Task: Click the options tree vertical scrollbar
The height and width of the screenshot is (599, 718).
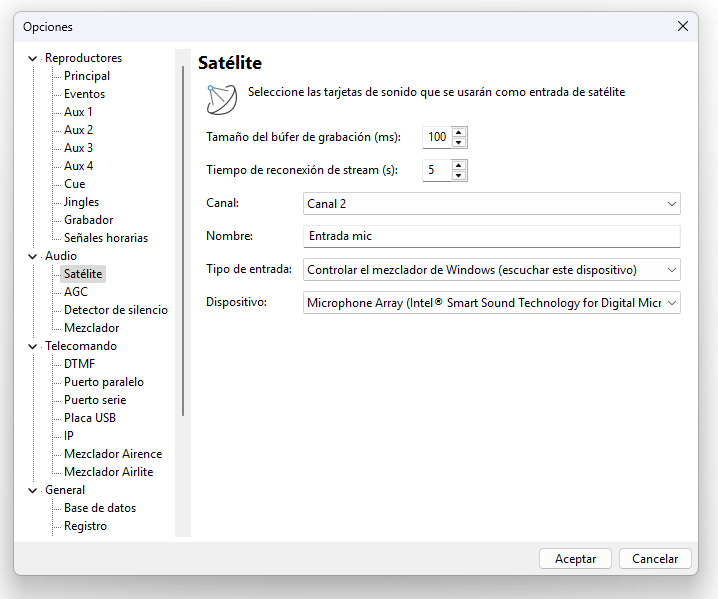Action: (183, 240)
